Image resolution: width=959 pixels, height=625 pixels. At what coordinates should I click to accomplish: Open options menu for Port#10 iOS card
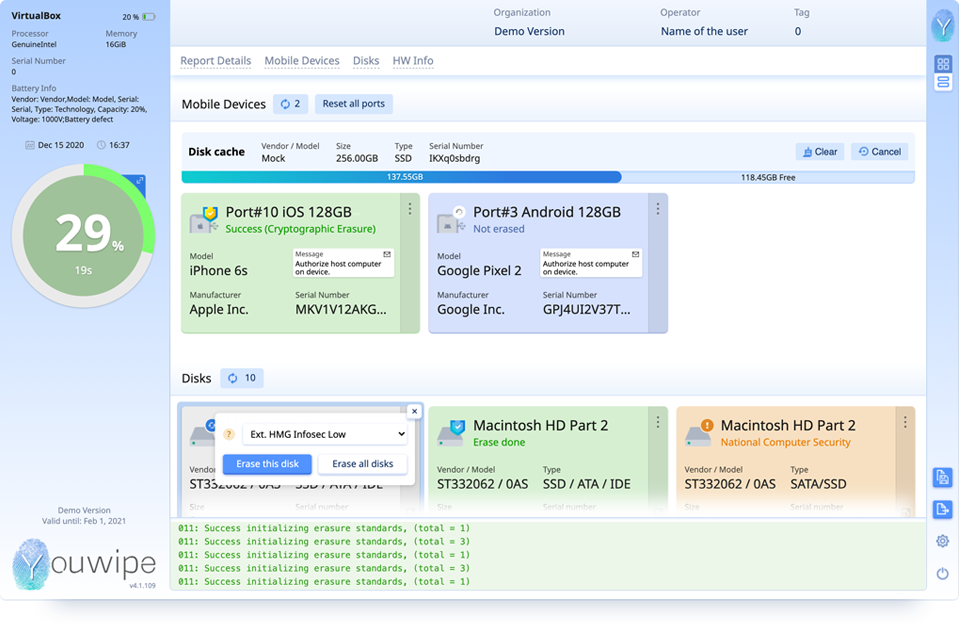coord(410,209)
